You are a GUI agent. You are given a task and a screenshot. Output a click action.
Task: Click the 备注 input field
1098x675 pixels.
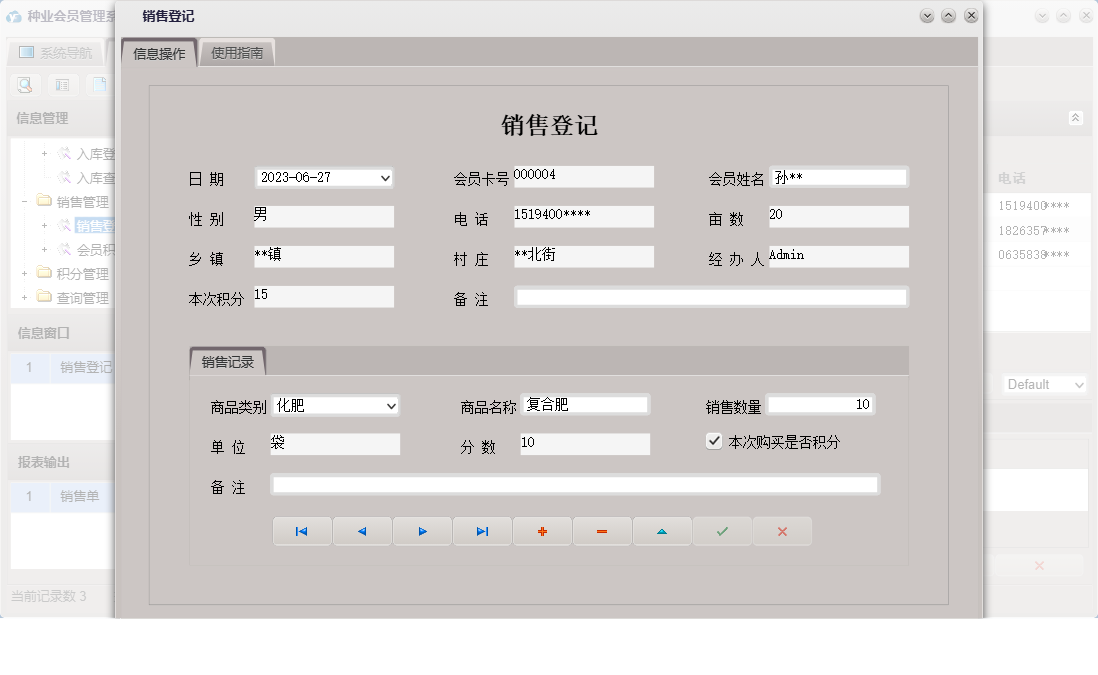710,296
